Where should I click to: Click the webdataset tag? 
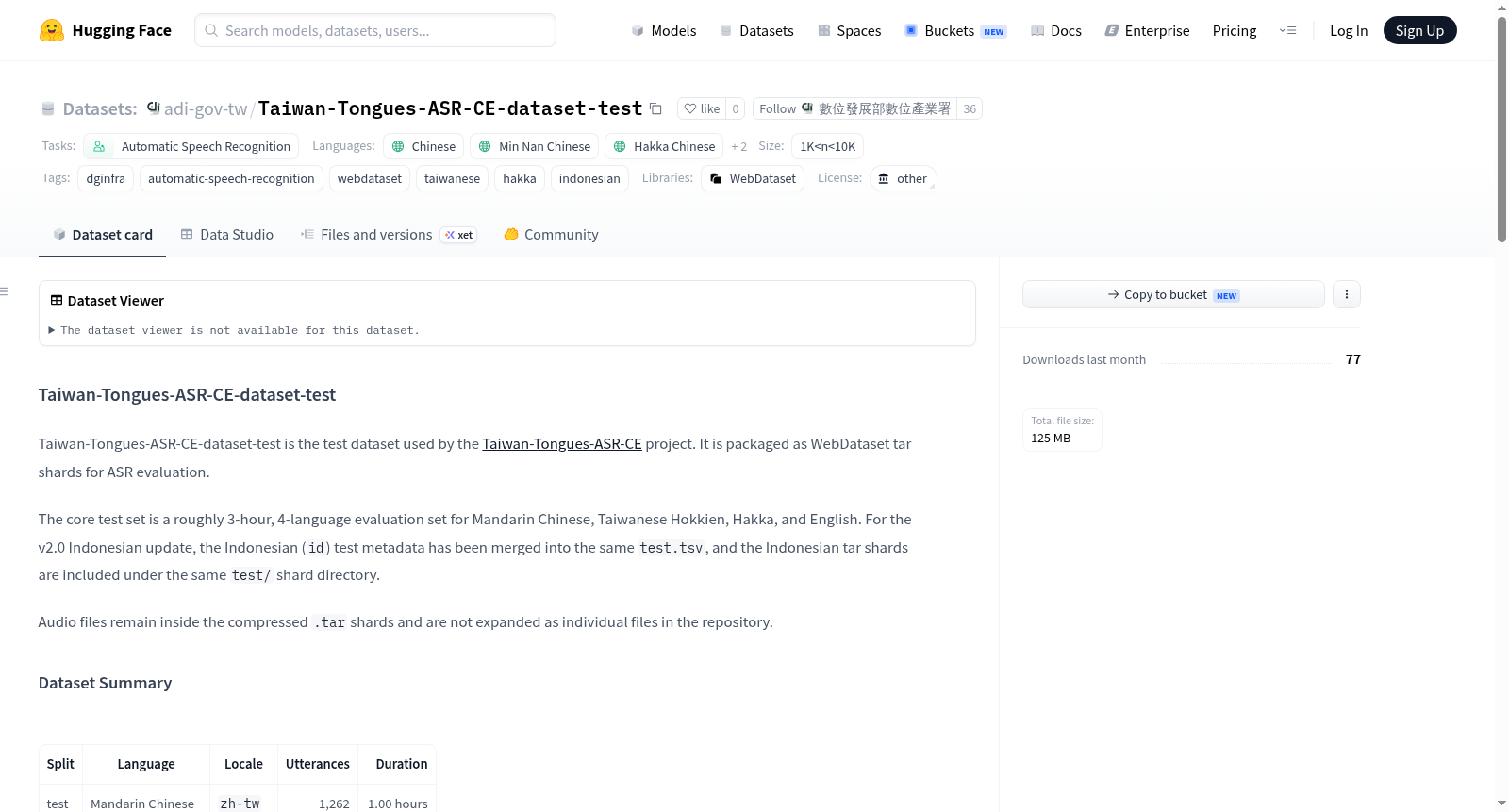pyautogui.click(x=370, y=178)
